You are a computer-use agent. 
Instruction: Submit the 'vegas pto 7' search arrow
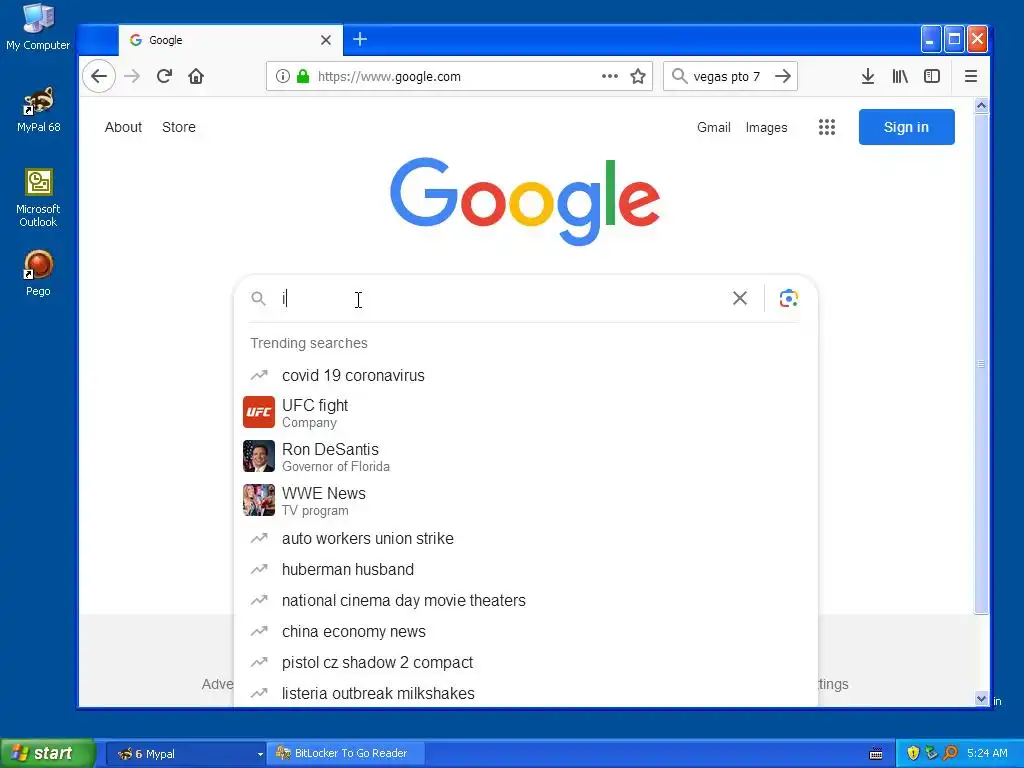782,76
